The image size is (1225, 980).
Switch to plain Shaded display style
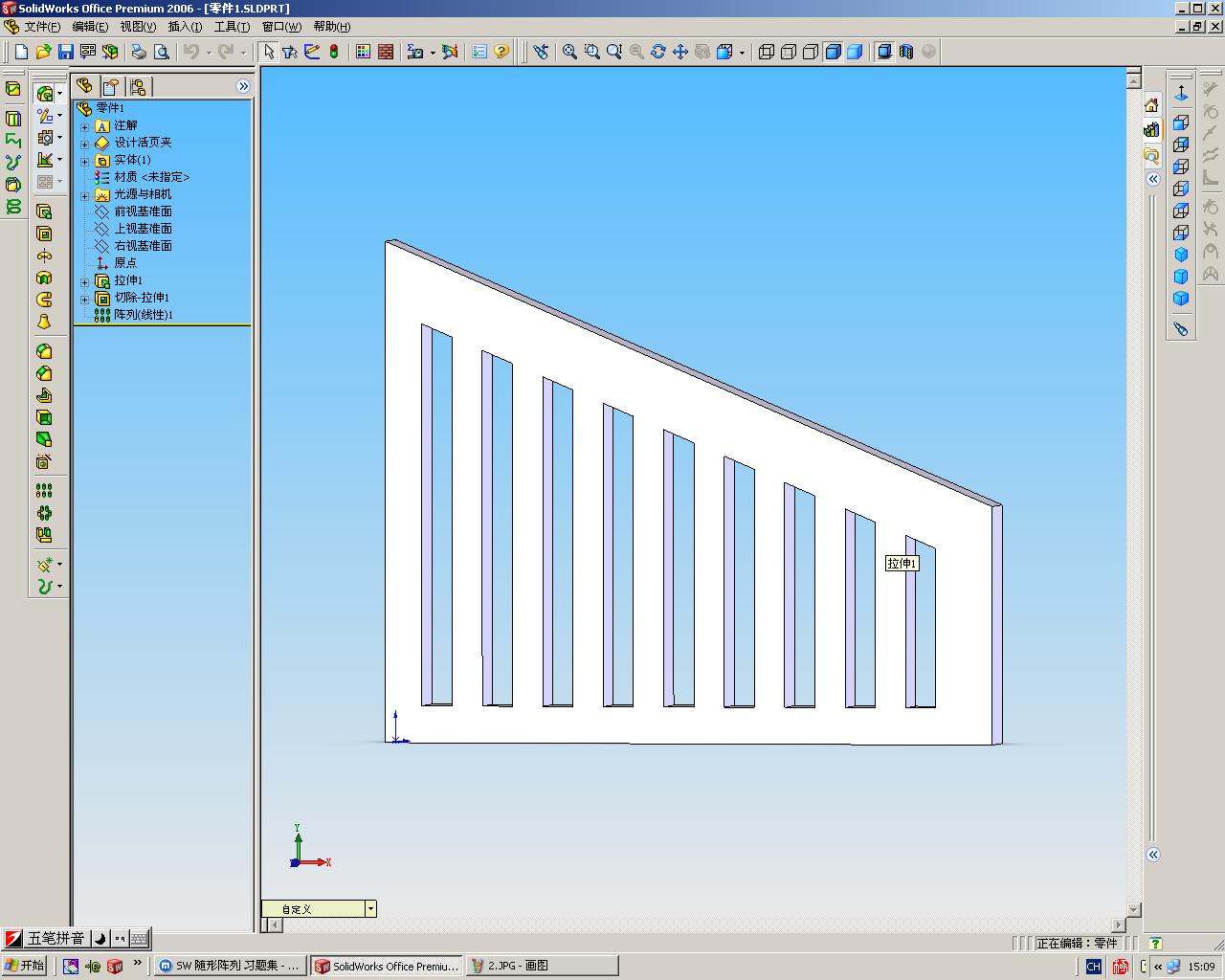coord(855,52)
